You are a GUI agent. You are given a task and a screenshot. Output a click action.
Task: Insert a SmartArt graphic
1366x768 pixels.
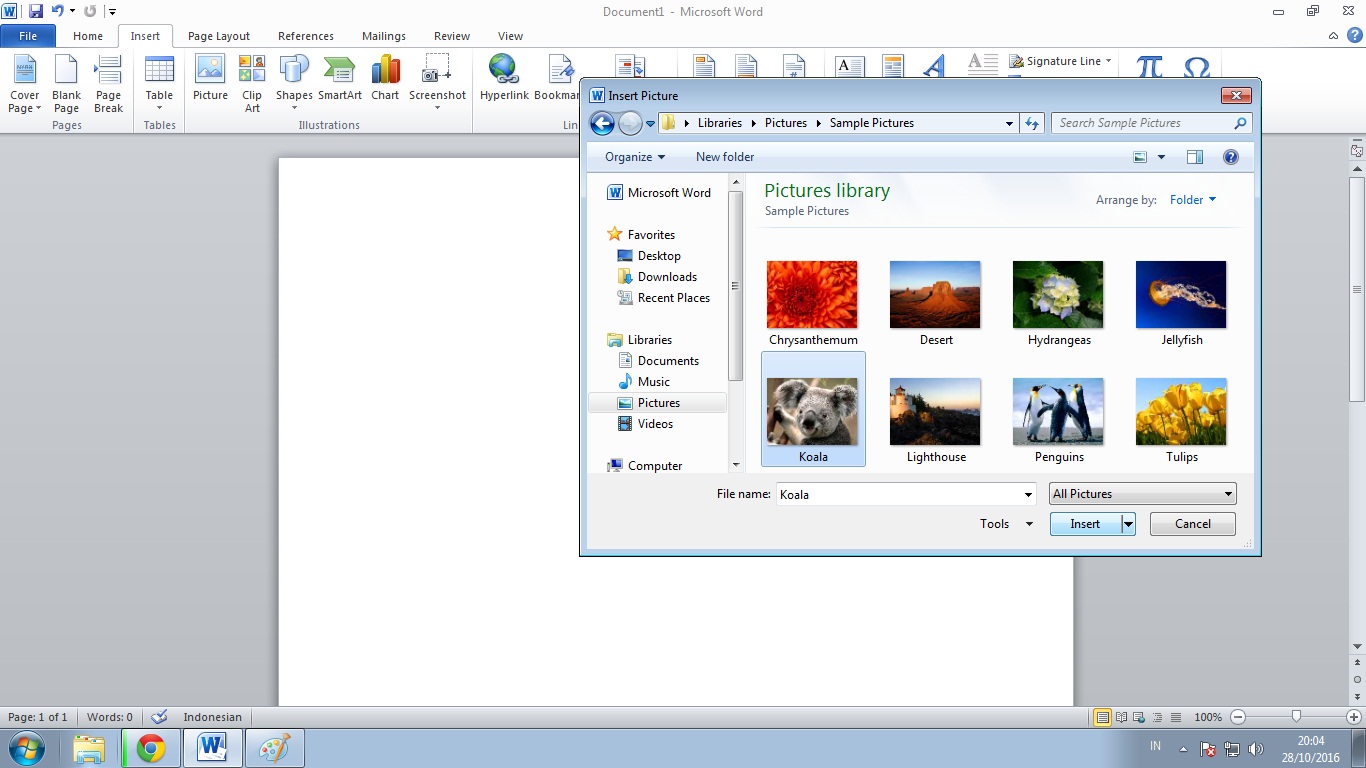340,78
